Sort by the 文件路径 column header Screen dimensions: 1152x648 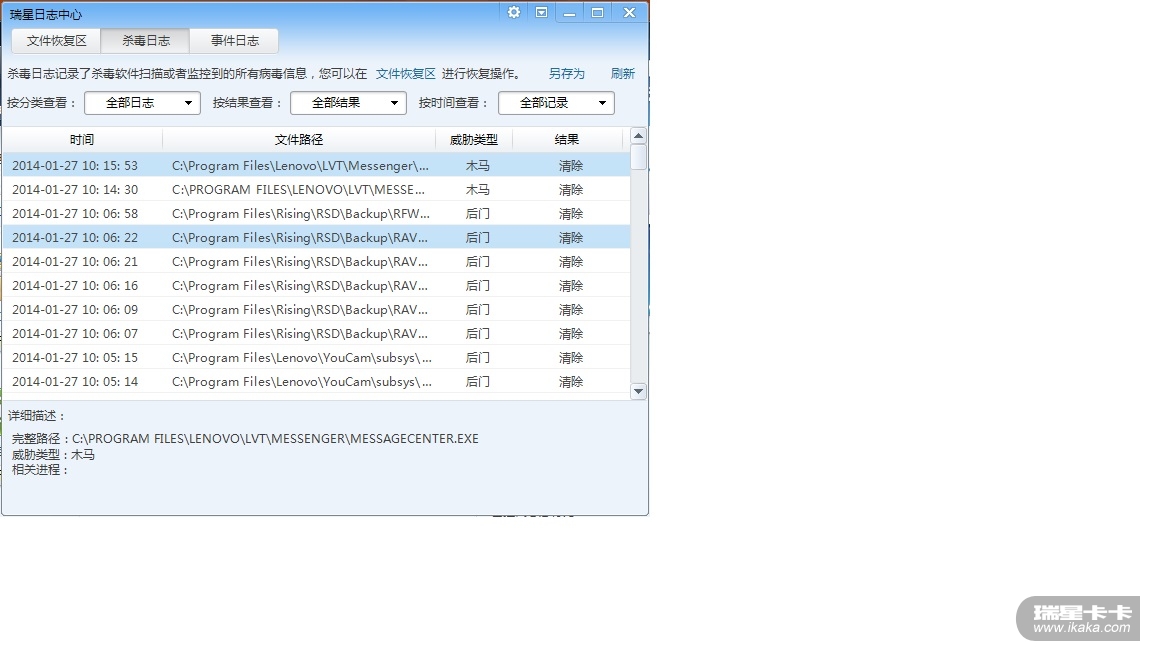(x=298, y=140)
